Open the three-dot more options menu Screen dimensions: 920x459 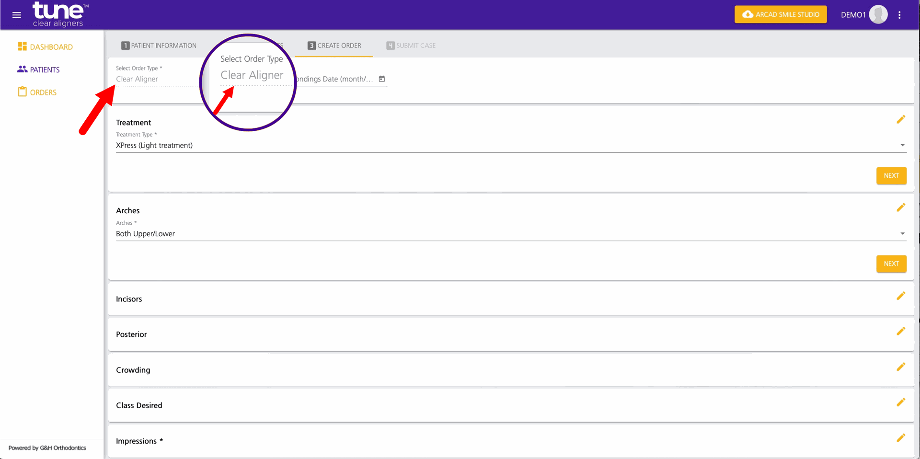(x=900, y=15)
